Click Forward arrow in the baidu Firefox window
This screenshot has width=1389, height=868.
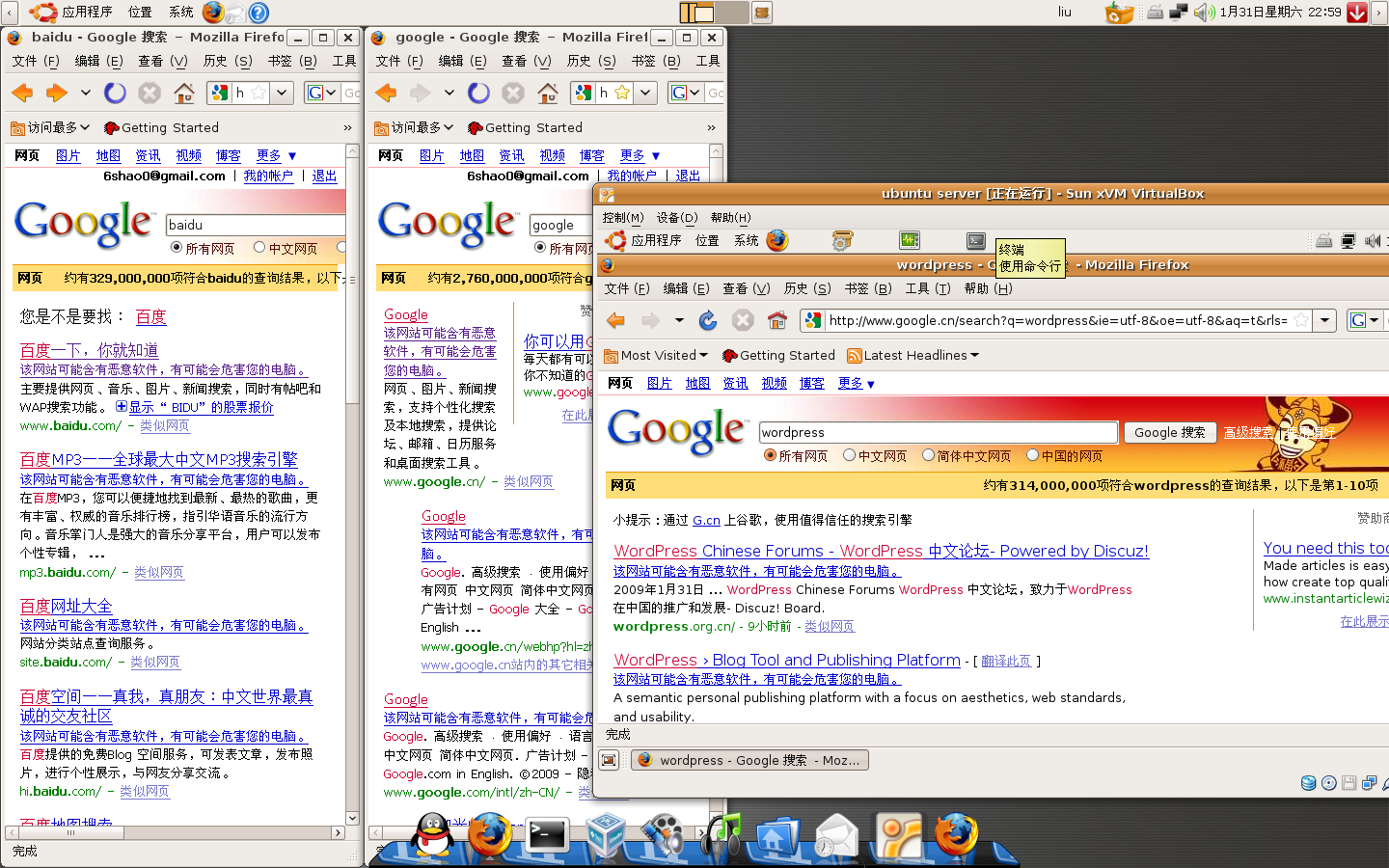(x=57, y=93)
